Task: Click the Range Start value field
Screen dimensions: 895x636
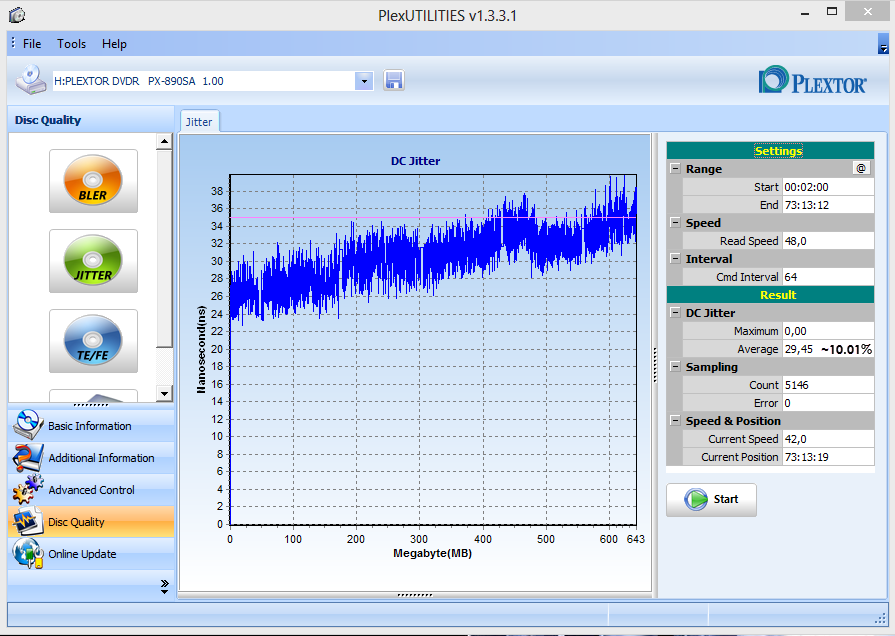Action: [x=828, y=187]
